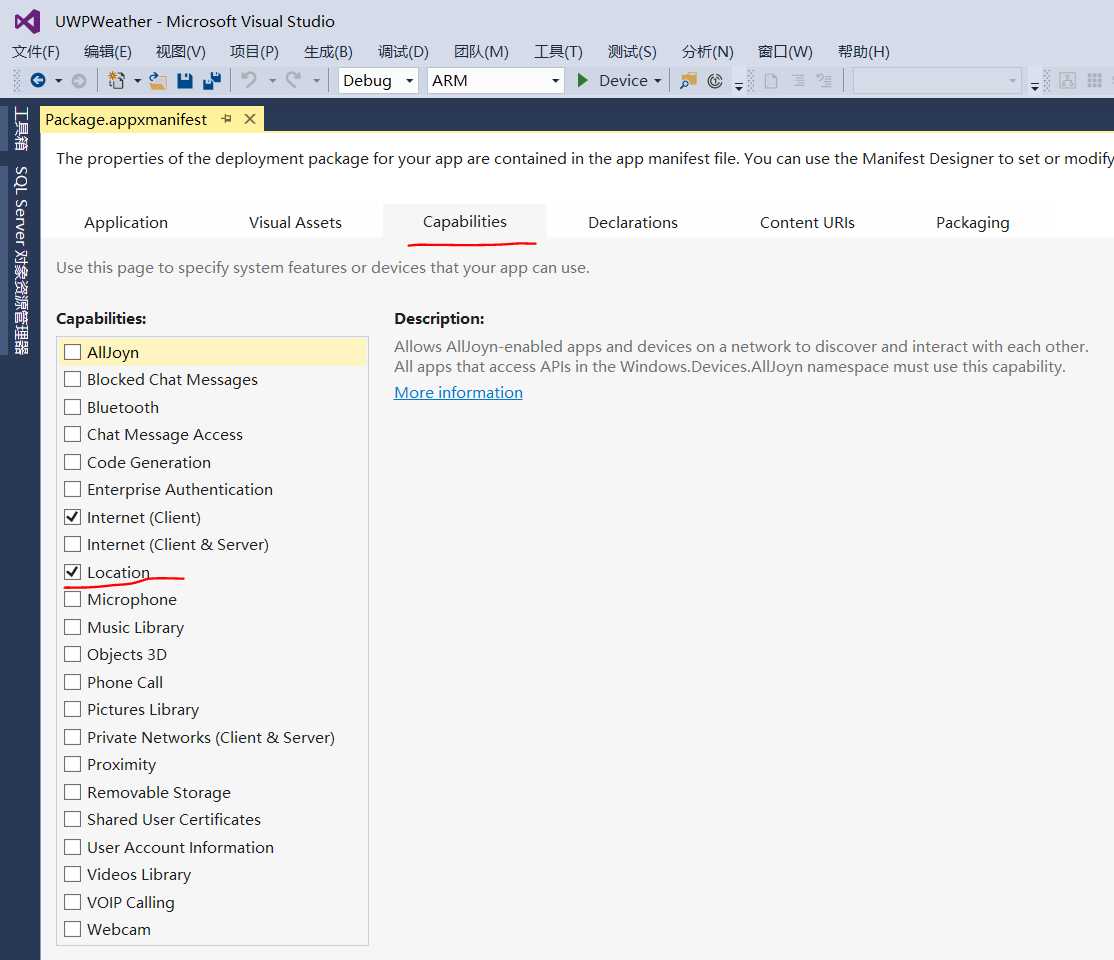
Task: Open the 工具(T) tools menu
Action: pyautogui.click(x=558, y=52)
